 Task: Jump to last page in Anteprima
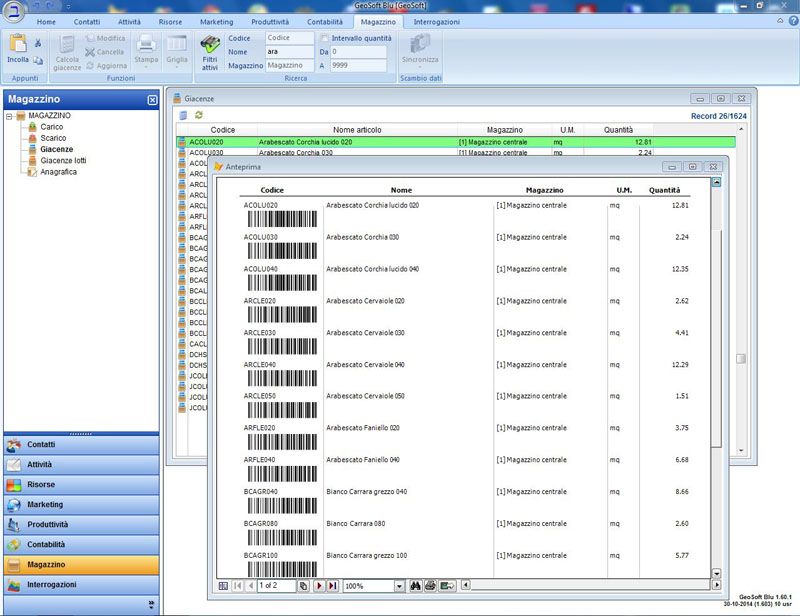click(x=332, y=585)
